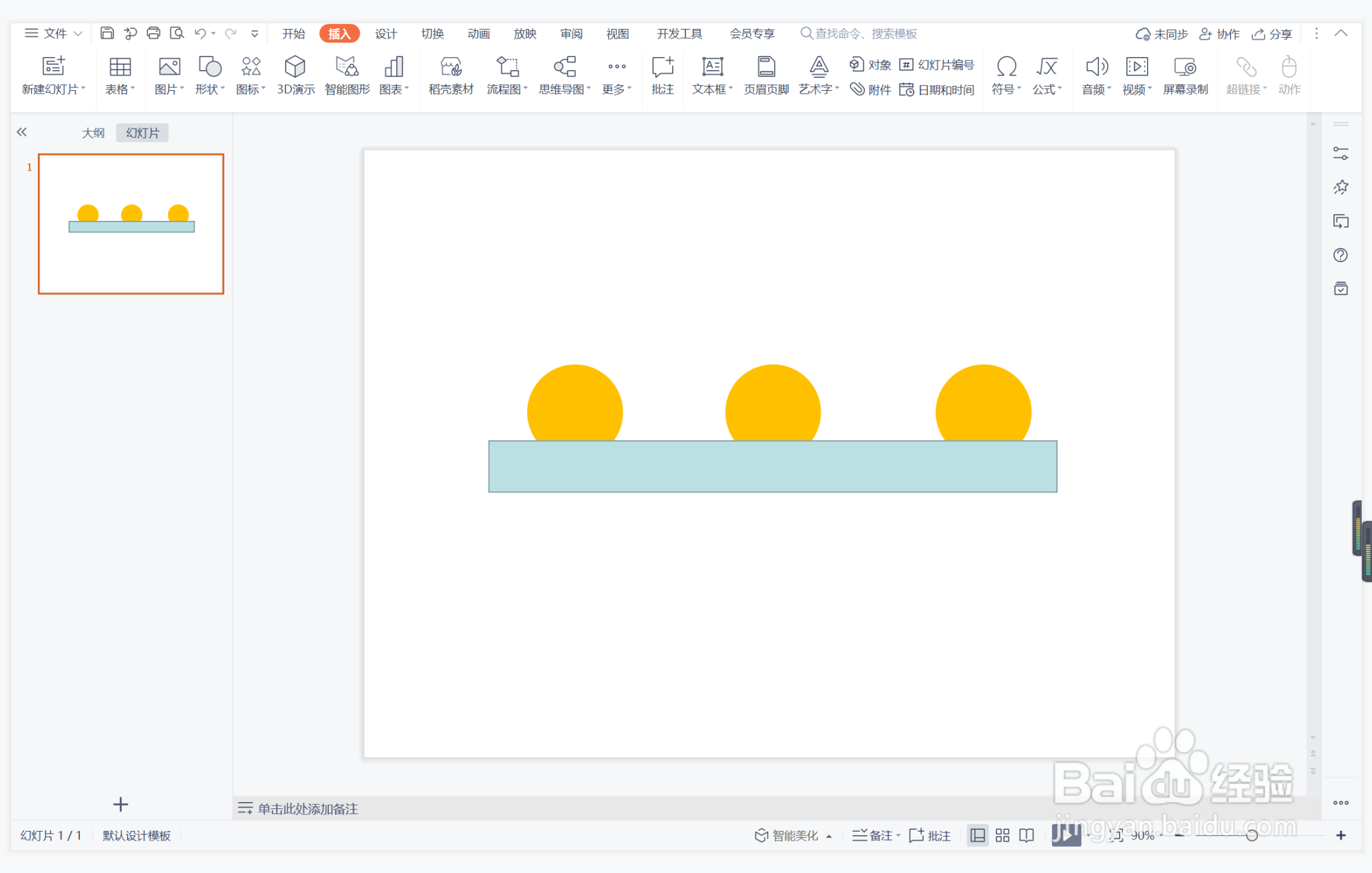Expand the 表格 table dropdown
1372x873 pixels.
coord(120,89)
